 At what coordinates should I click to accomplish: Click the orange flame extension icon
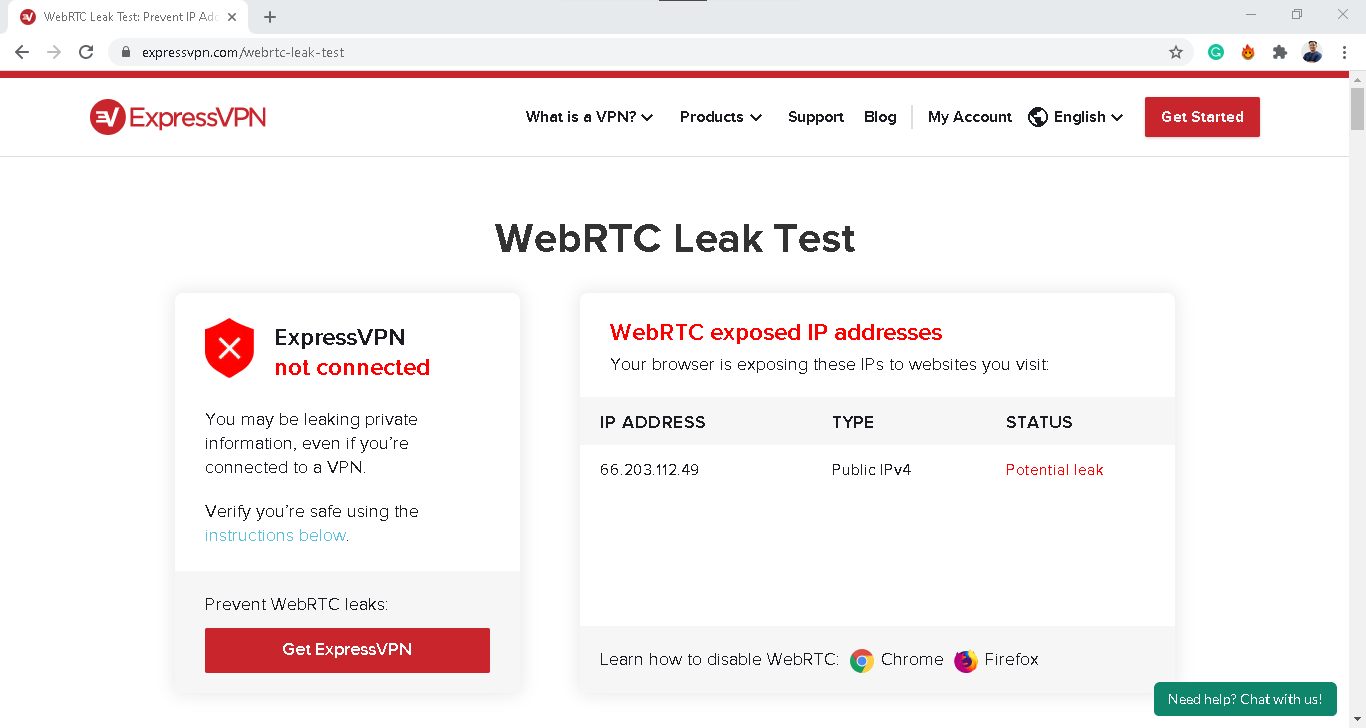point(1247,51)
